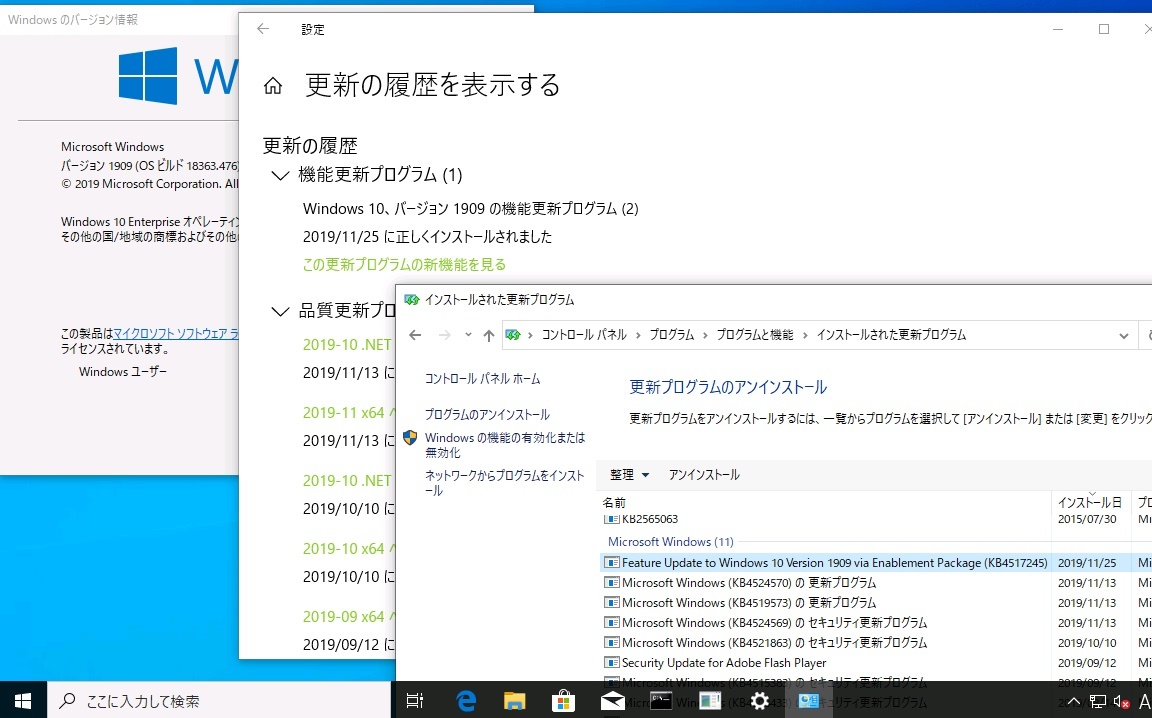
Task: Open the 2019-09 x64 update link
Action: pos(348,617)
